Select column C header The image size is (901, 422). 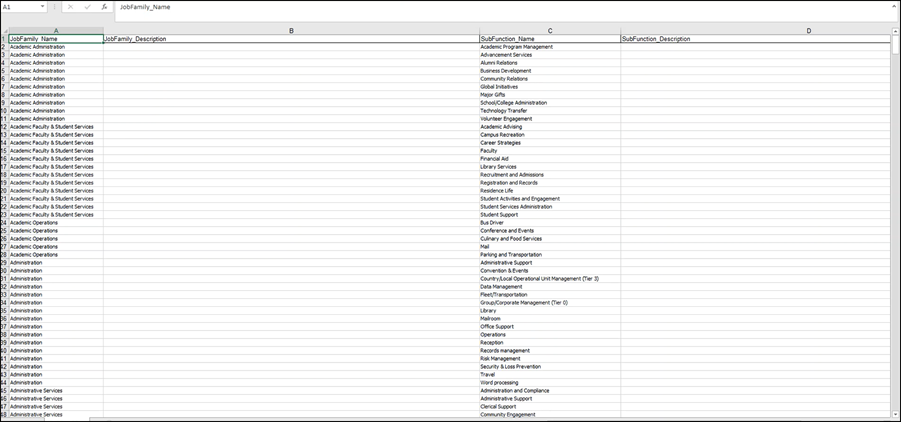point(549,31)
